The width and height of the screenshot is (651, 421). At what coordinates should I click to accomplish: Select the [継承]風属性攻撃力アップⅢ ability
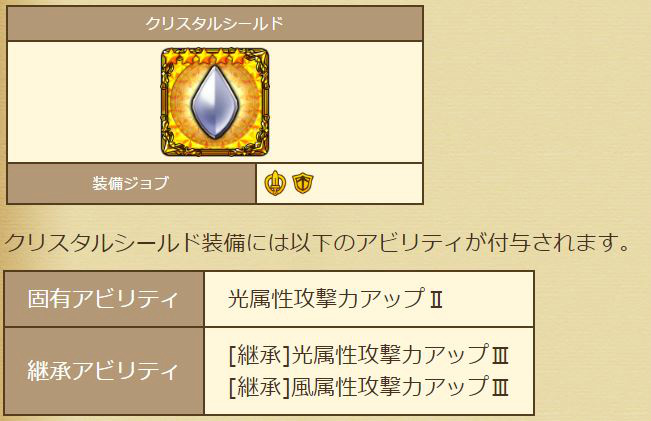point(368,386)
